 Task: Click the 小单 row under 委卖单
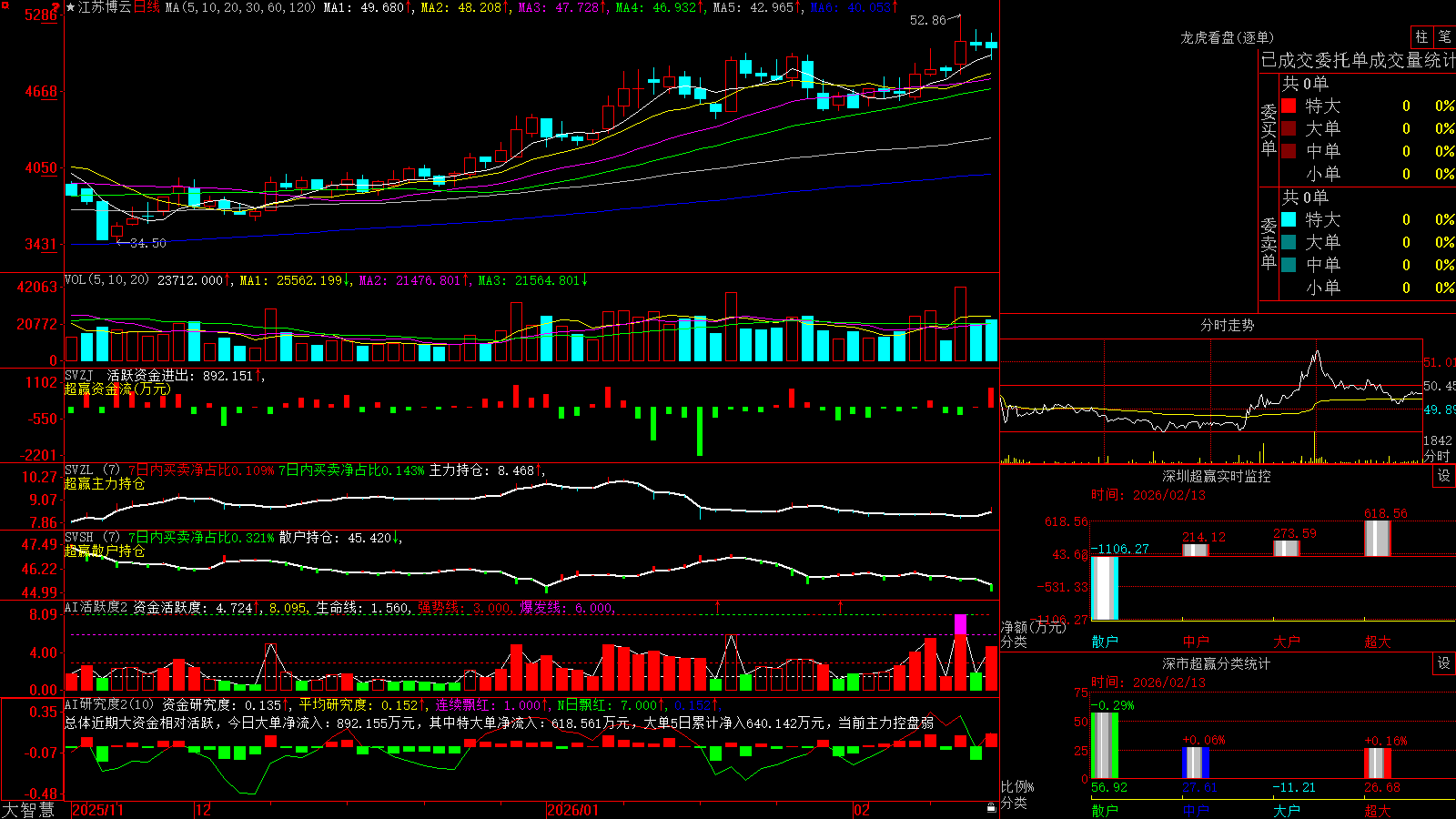(1368, 288)
